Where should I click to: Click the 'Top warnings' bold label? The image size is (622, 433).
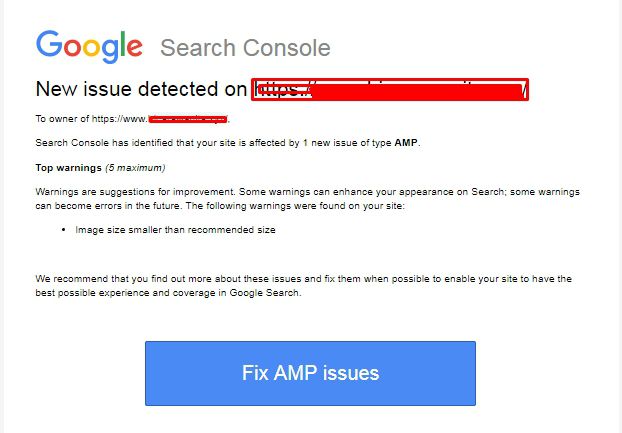pos(69,168)
